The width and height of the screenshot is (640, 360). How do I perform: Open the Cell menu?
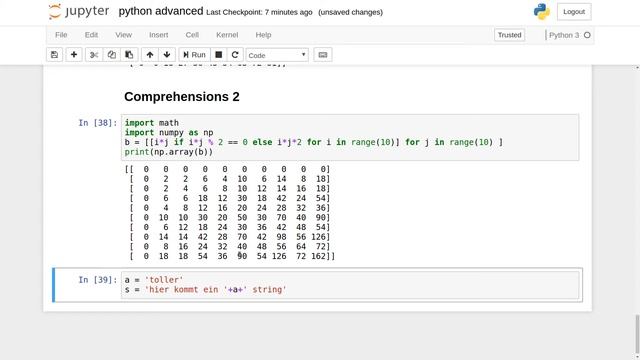click(192, 35)
